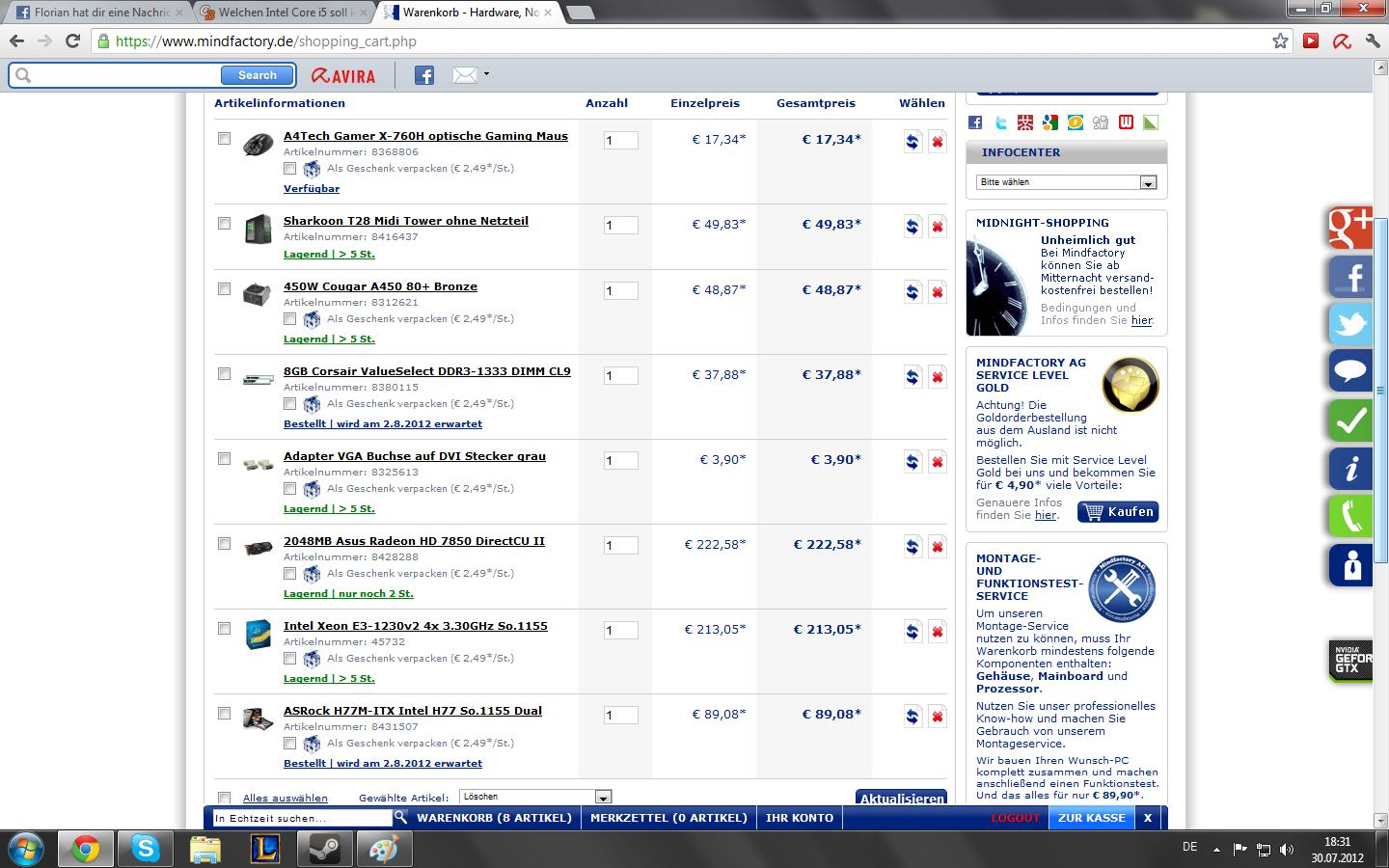Viewport: 1389px width, 868px height.
Task: Open the Facebook side share button
Action: tap(1350, 277)
